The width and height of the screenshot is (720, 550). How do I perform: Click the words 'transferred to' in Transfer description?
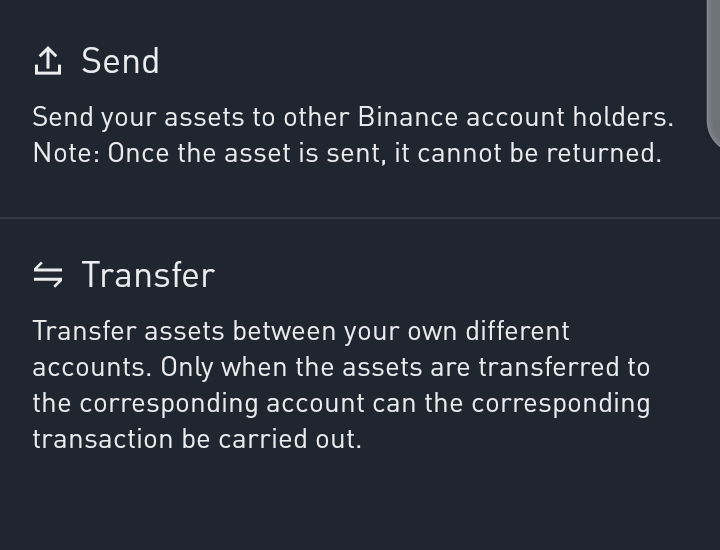tap(564, 367)
